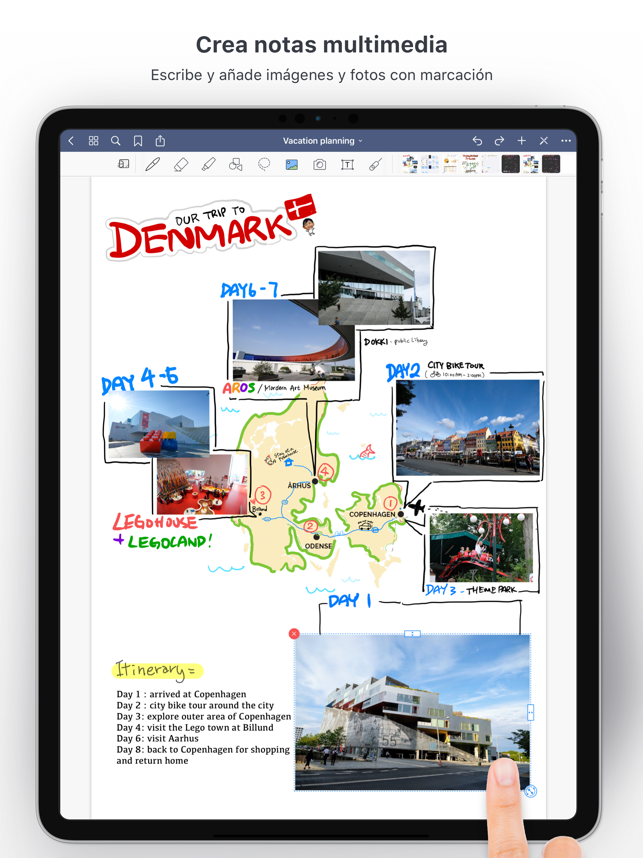Select the Pen tool
Screen dimensions: 643x858
pos(153,164)
